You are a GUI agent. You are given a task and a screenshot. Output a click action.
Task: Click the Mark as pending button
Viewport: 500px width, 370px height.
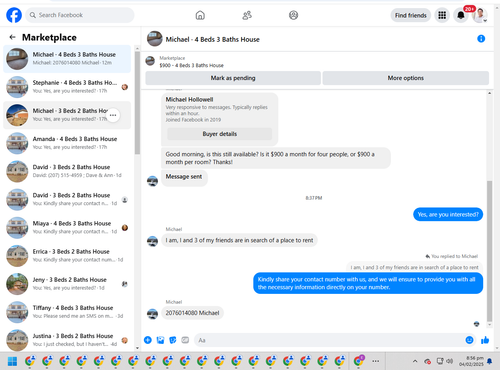click(233, 78)
